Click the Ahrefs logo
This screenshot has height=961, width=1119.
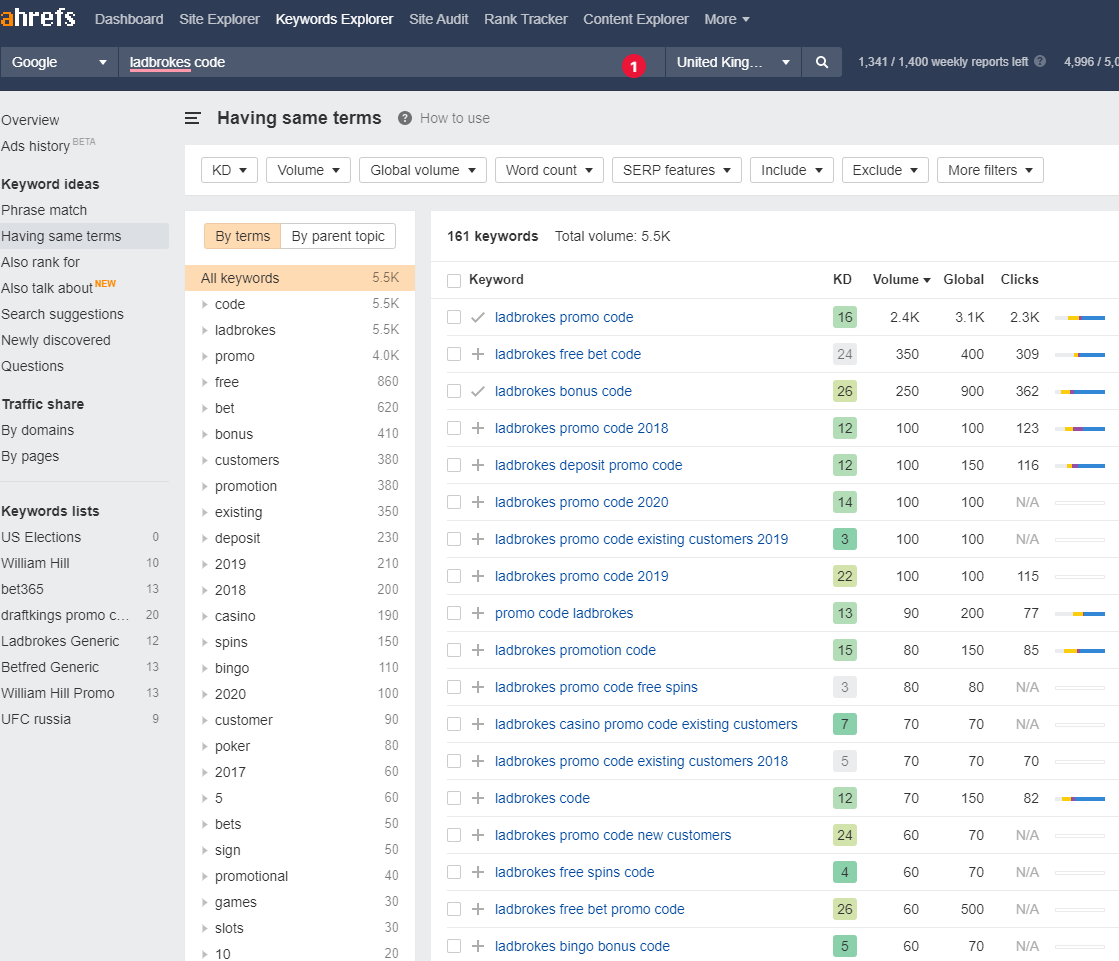(x=39, y=19)
